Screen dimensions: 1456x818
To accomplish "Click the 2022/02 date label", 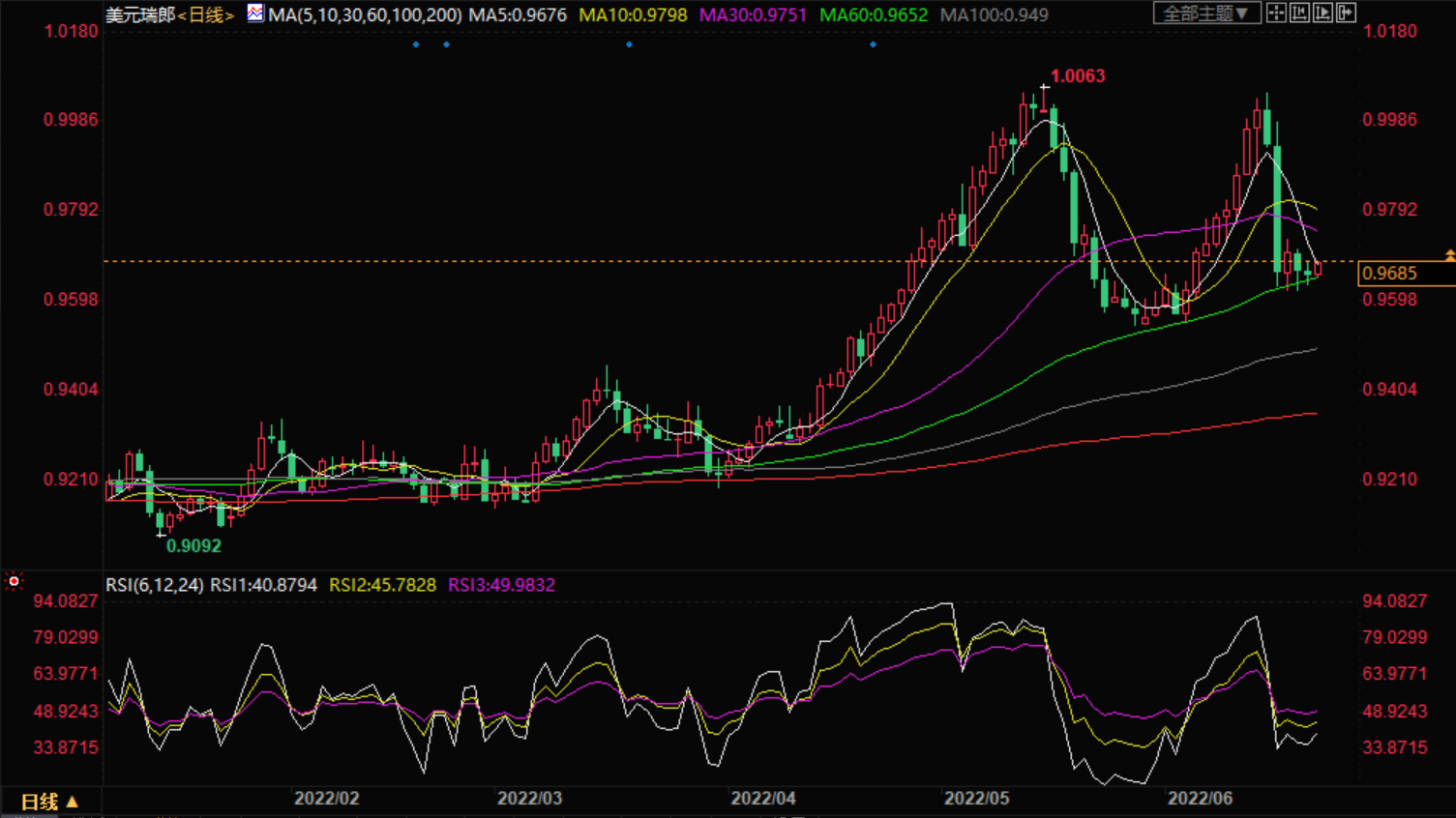I will (326, 799).
